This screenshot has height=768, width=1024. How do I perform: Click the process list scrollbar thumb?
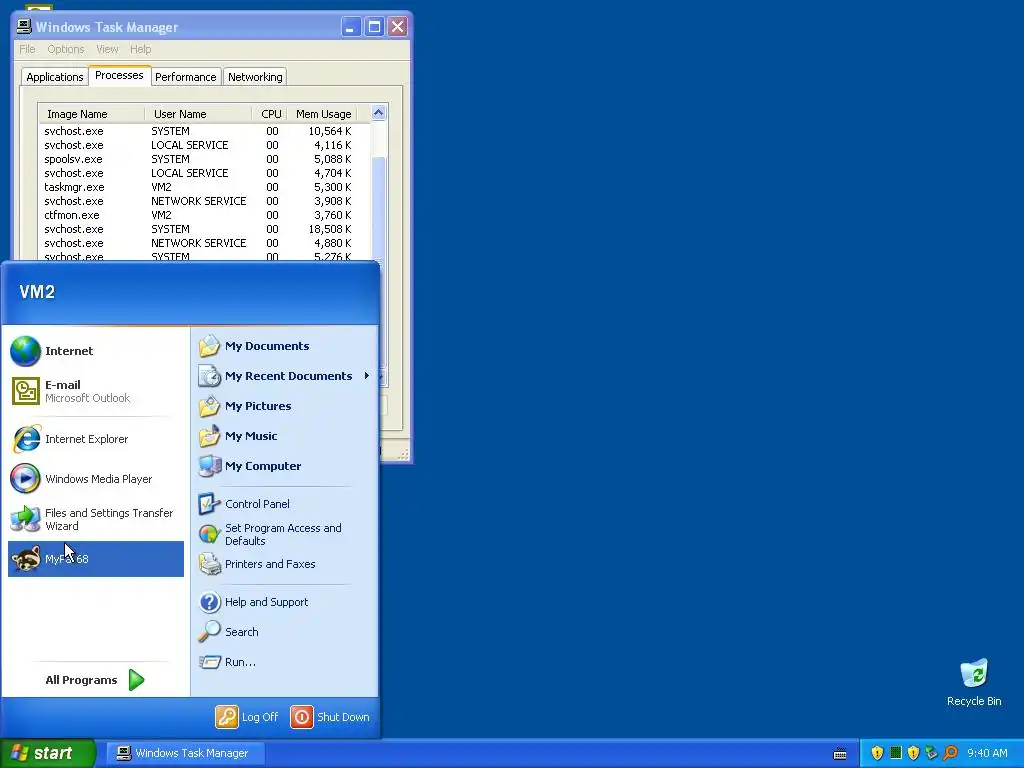[378, 209]
